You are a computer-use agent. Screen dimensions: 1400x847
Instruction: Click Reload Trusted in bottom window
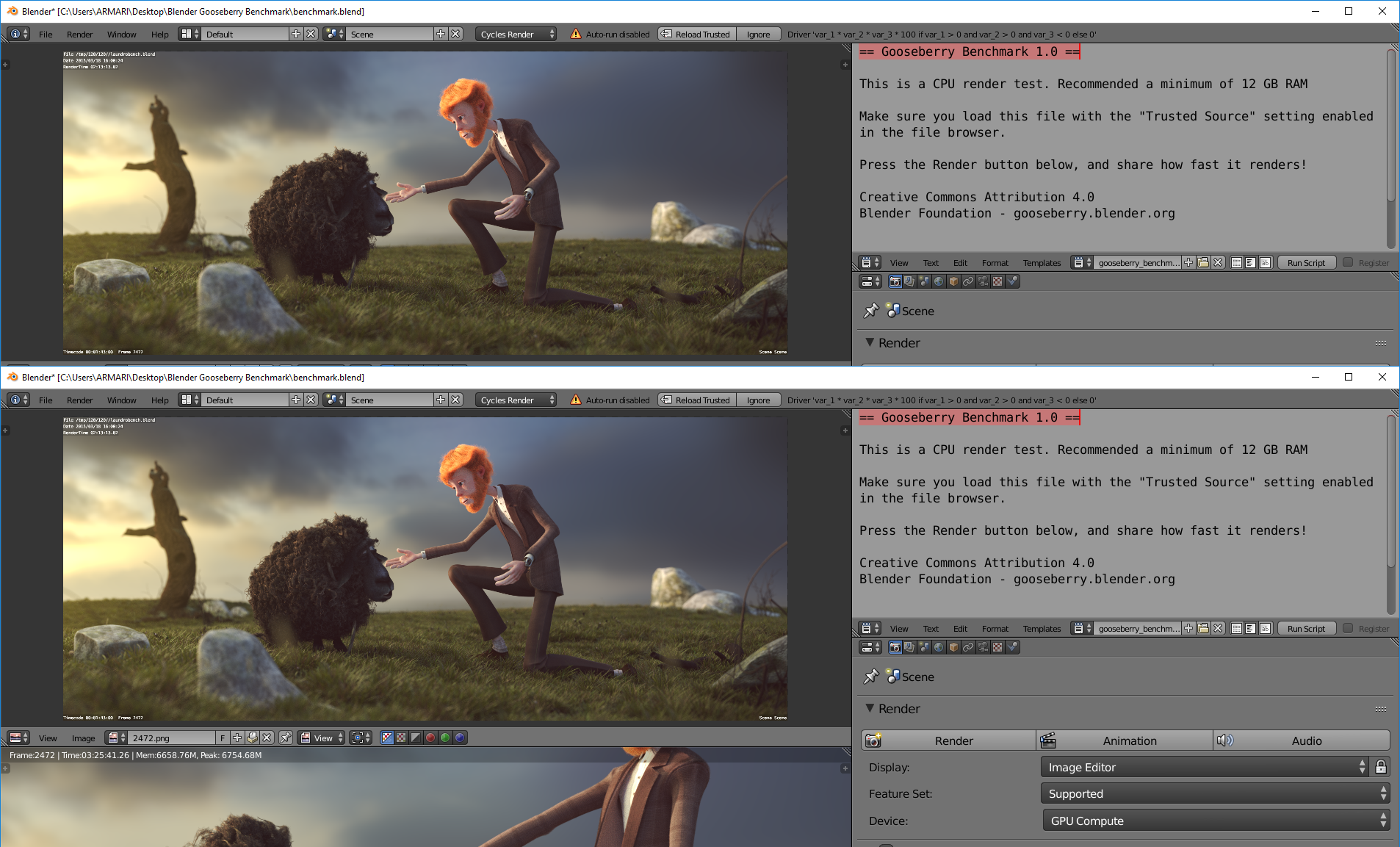point(697,400)
